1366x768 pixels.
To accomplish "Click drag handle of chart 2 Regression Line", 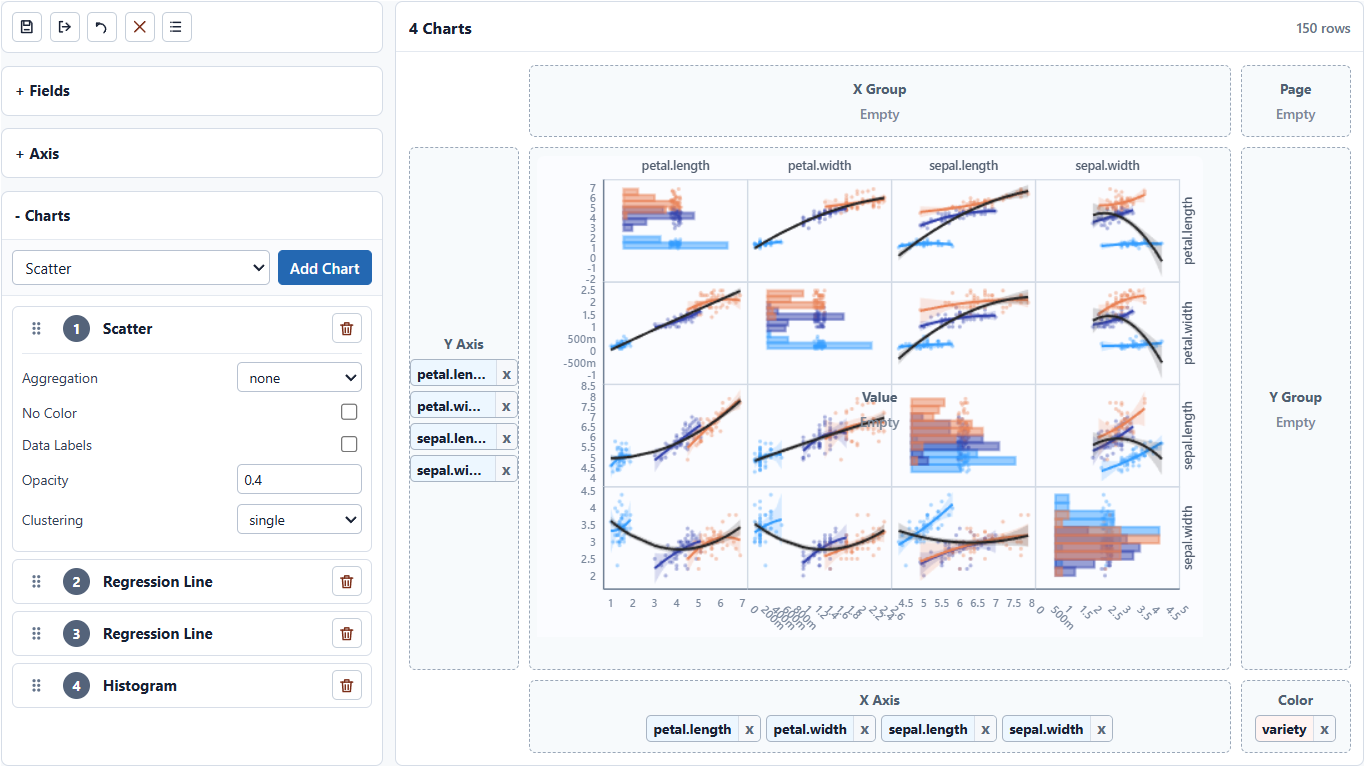I will coord(37,582).
